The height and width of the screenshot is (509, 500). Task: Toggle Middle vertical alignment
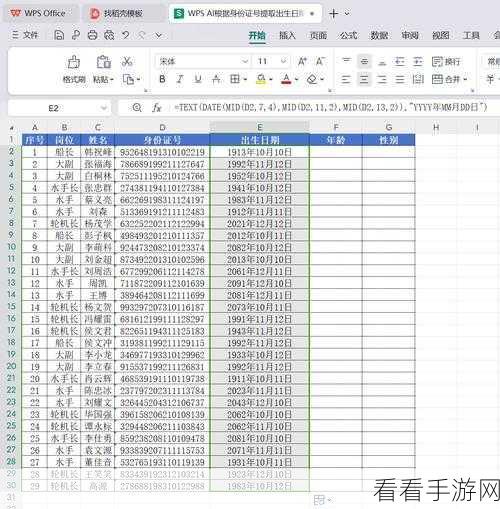[364, 61]
